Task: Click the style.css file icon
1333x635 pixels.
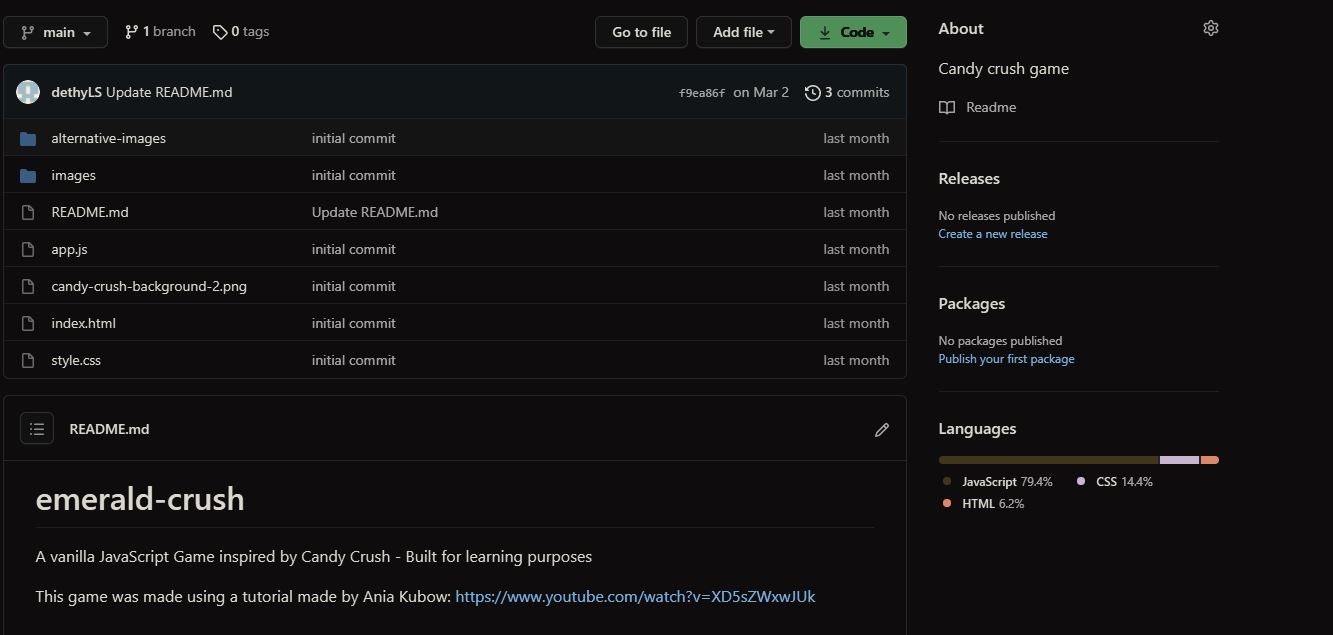Action: pos(28,360)
